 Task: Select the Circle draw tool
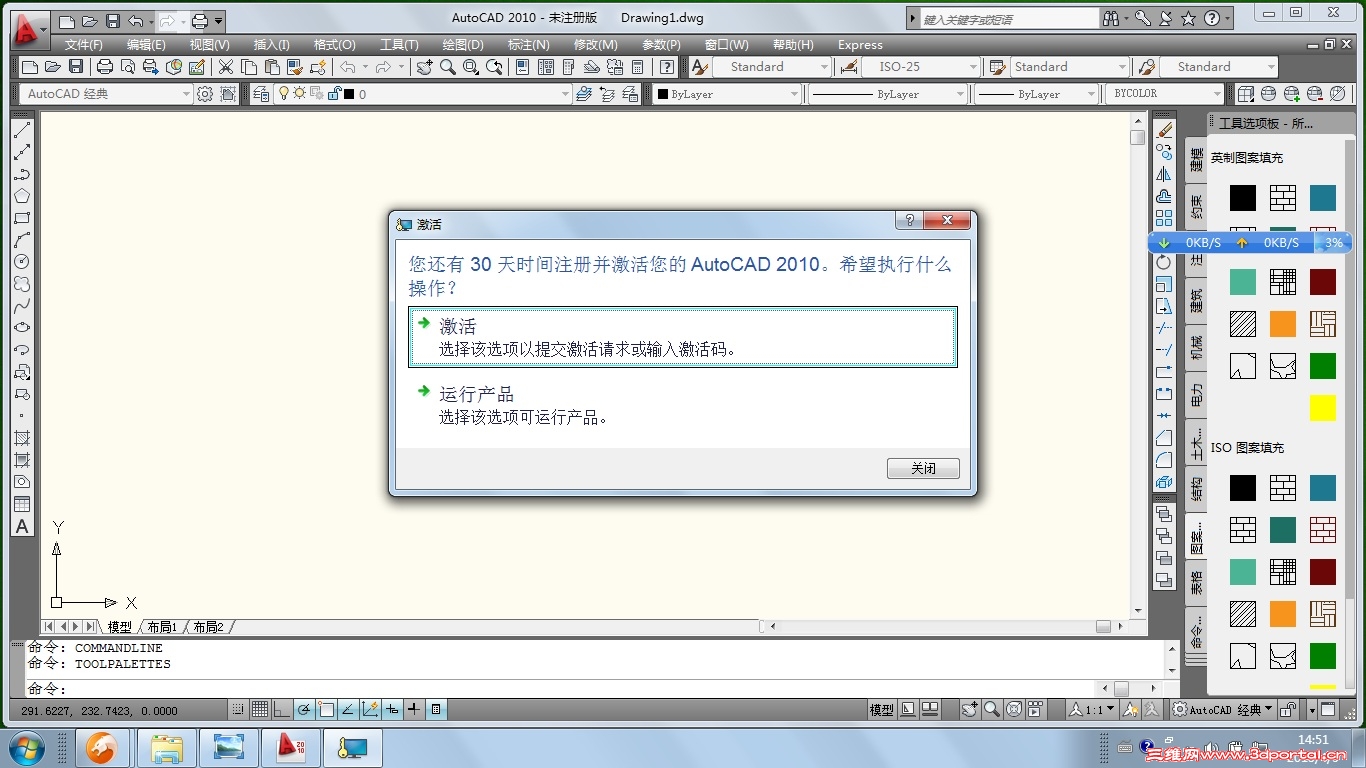(x=22, y=262)
